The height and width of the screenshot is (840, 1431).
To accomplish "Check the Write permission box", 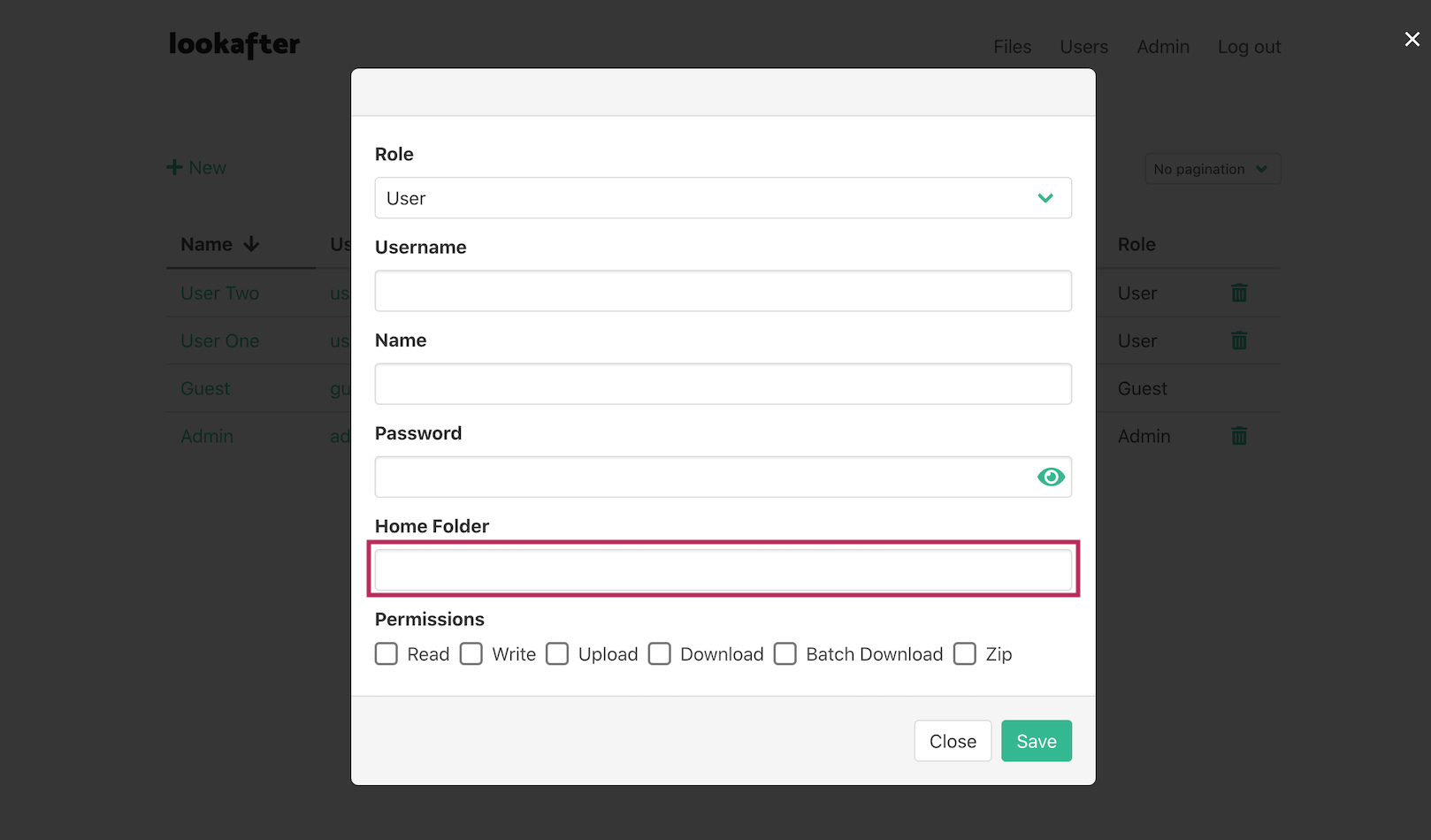I will [x=471, y=654].
